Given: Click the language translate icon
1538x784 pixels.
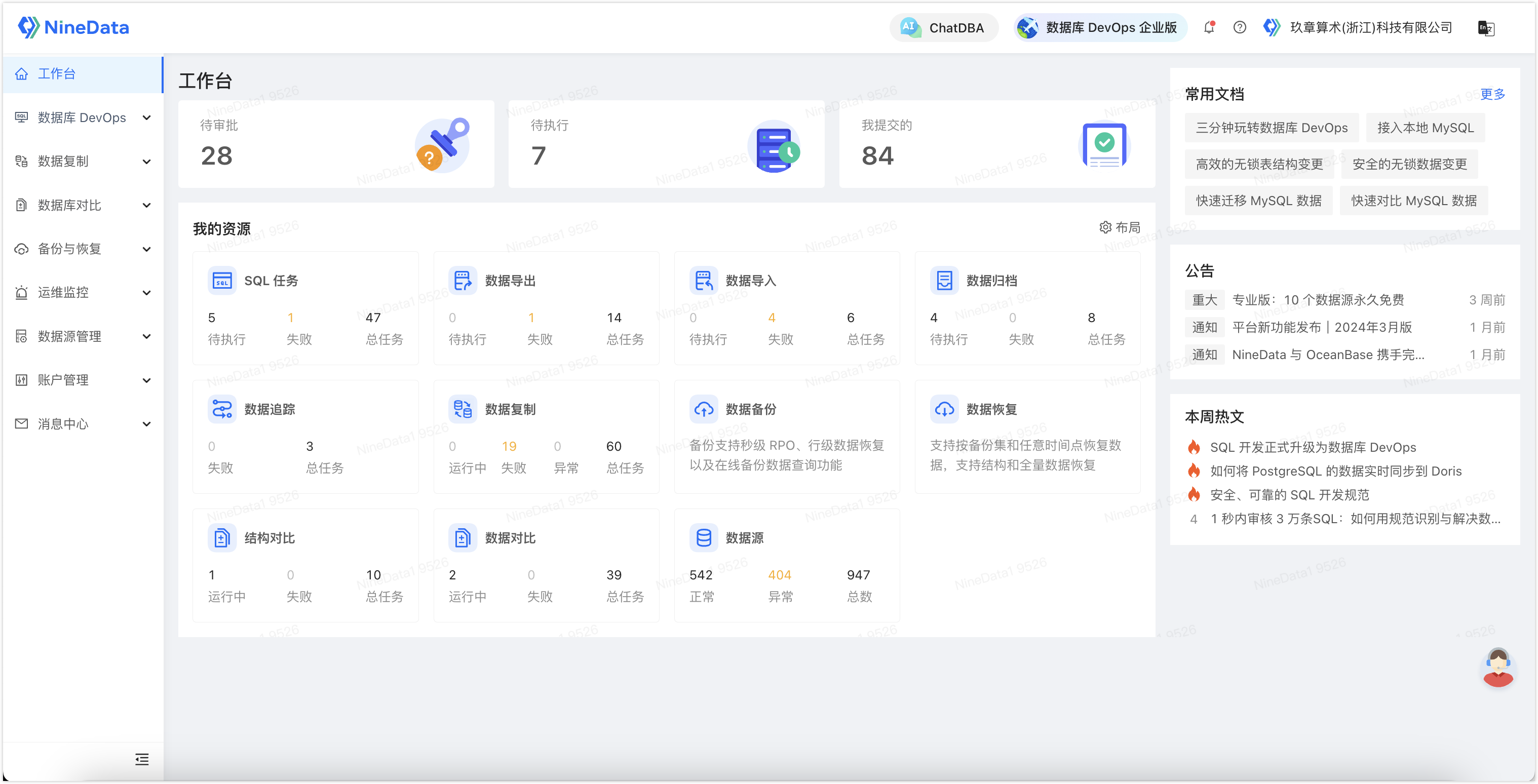Looking at the screenshot, I should click(x=1485, y=28).
